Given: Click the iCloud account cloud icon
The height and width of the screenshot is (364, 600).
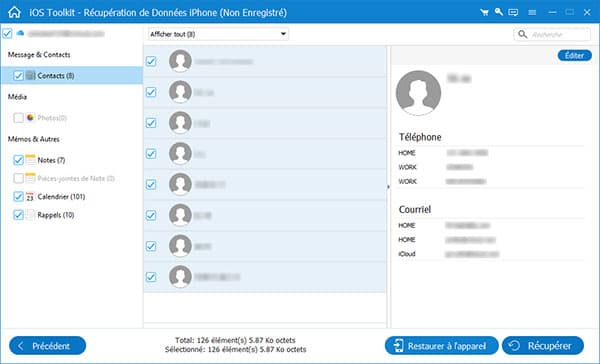Looking at the screenshot, I should [20, 33].
